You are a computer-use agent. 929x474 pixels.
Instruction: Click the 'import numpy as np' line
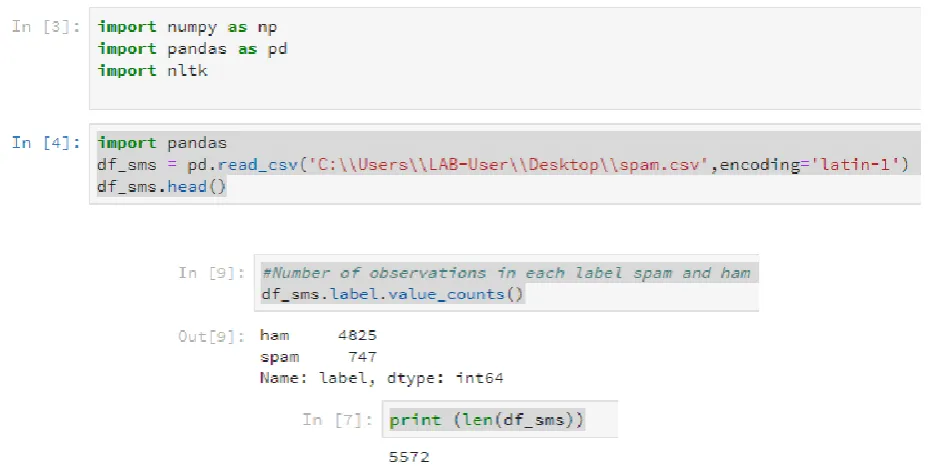click(x=187, y=27)
